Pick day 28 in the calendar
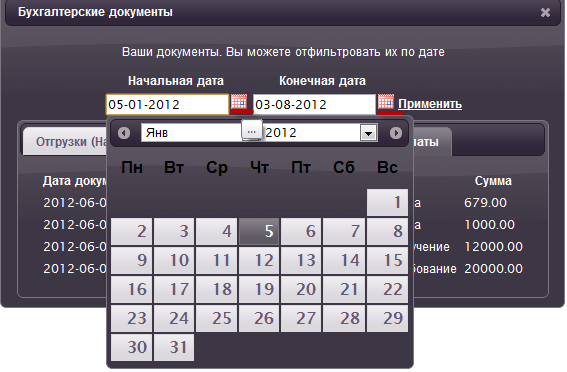567x372 pixels. click(344, 318)
